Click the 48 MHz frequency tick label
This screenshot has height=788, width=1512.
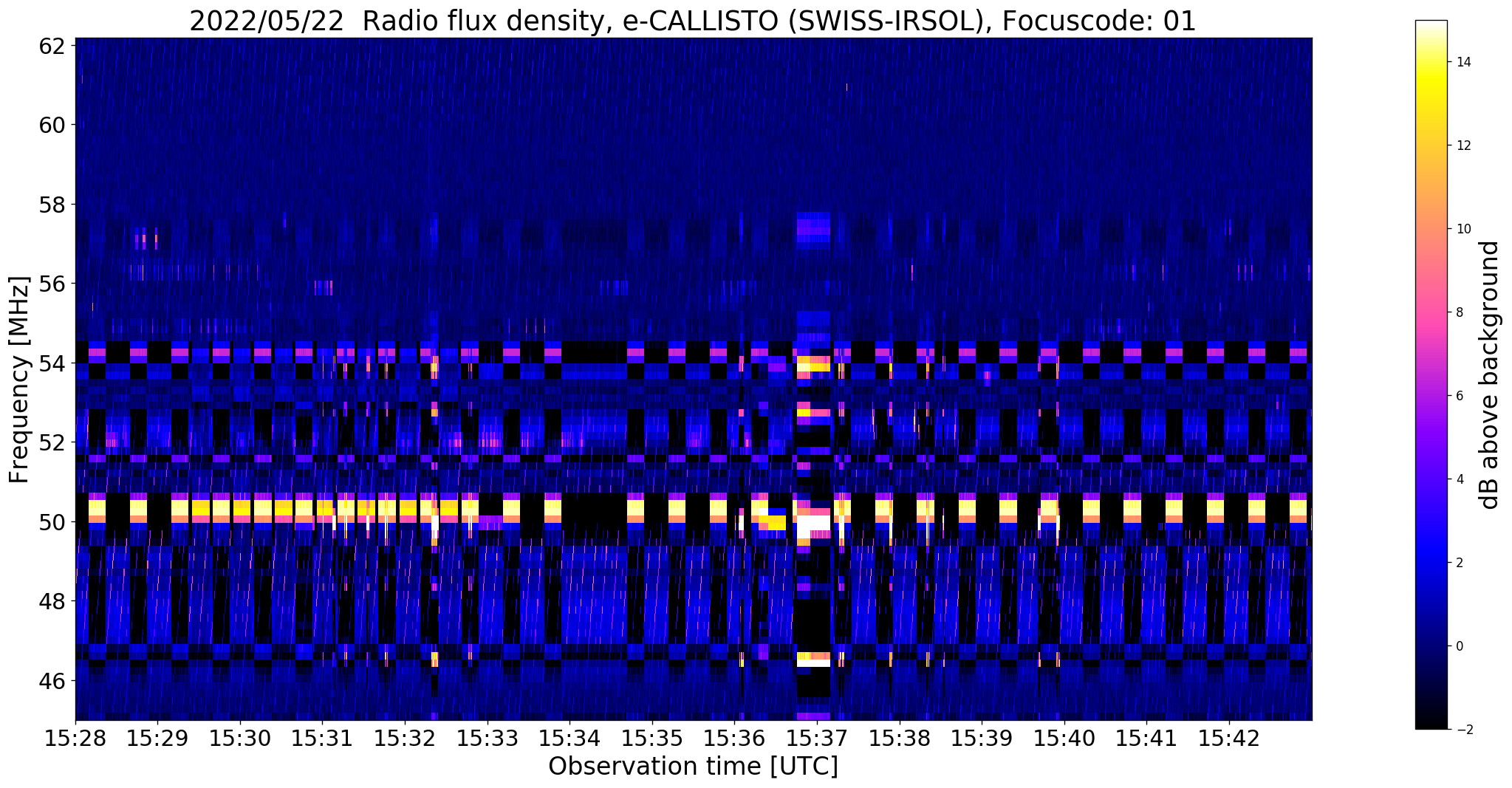click(x=52, y=601)
